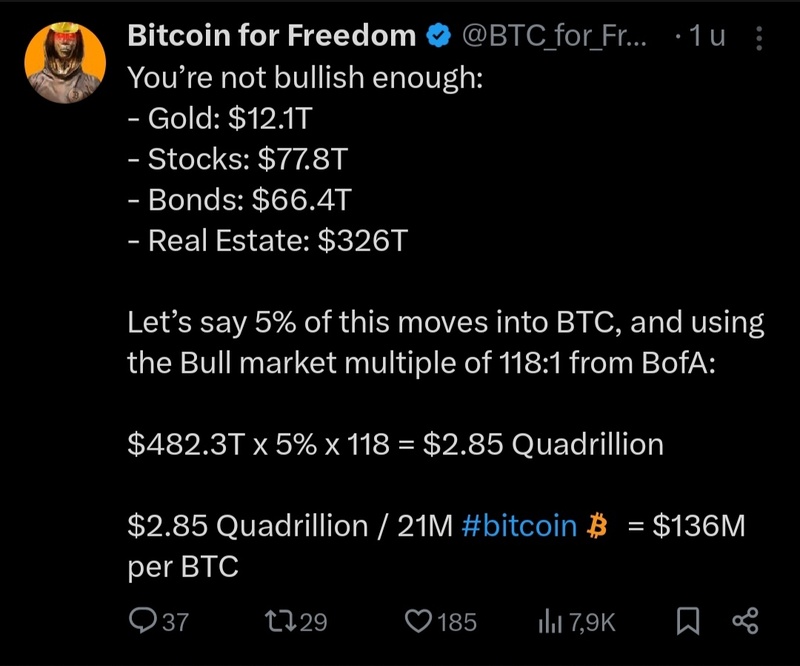
Task: Bookmark this Bitcoin for Freedom tweet
Action: pyautogui.click(x=688, y=622)
